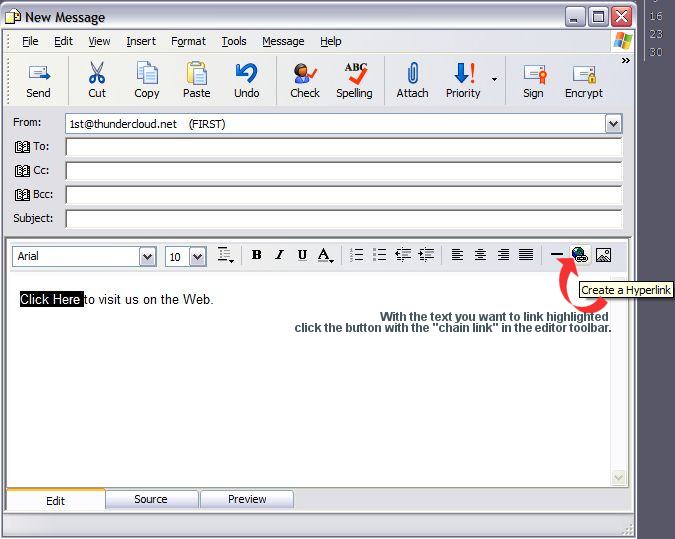Screen dimensions: 675x539
Task: Open the Priority dropdown arrow
Action: click(x=494, y=80)
